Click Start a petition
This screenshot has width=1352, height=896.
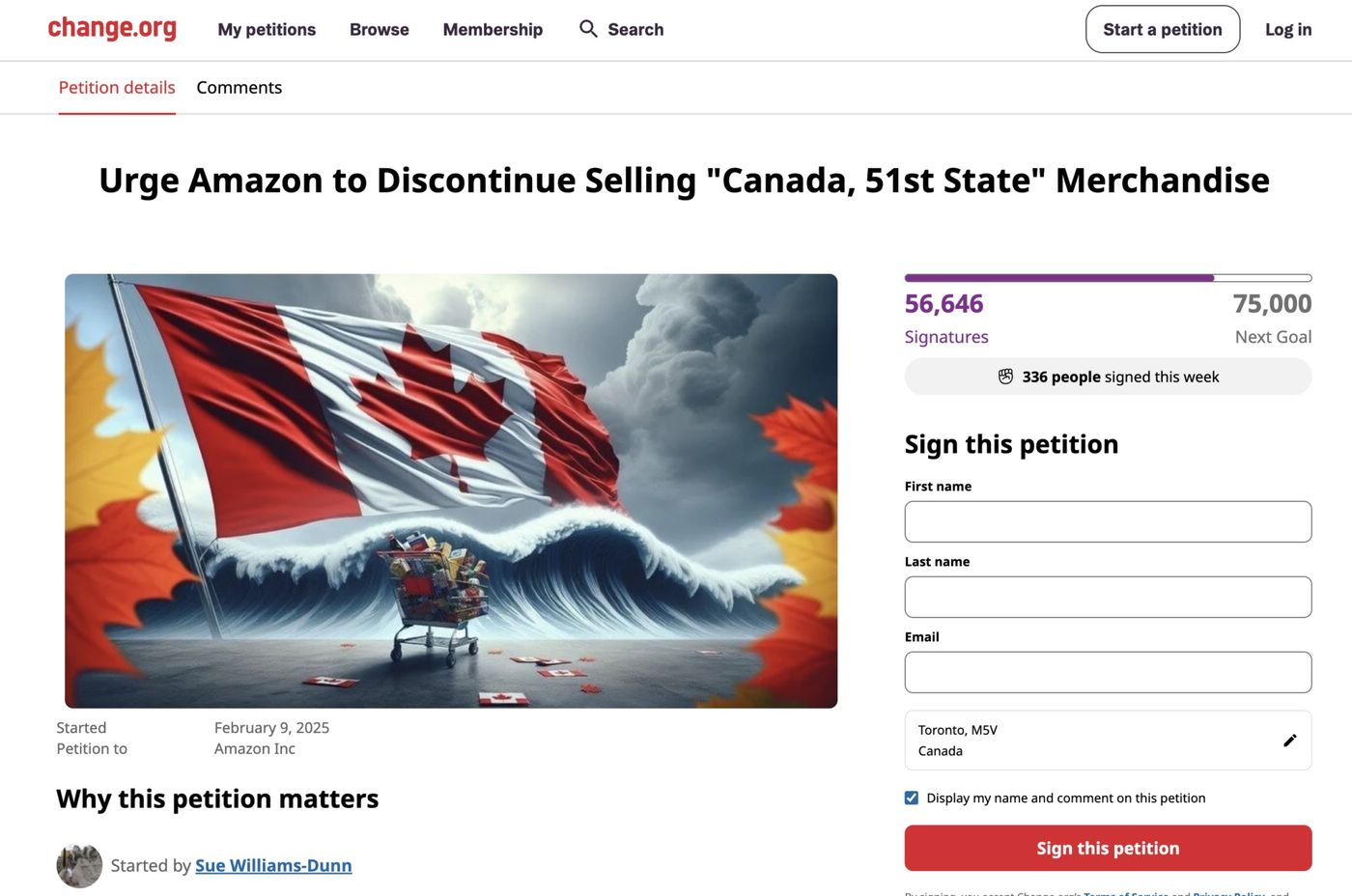click(1163, 29)
